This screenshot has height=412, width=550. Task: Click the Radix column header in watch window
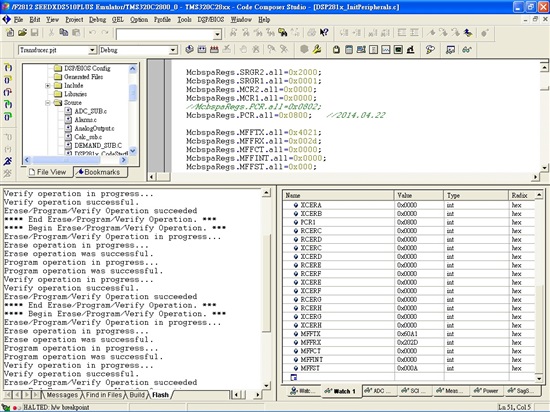click(x=521, y=195)
